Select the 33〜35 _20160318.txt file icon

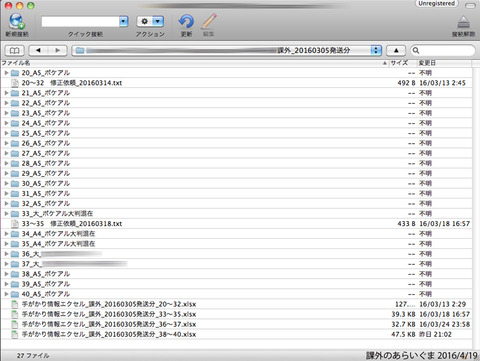(x=15, y=224)
